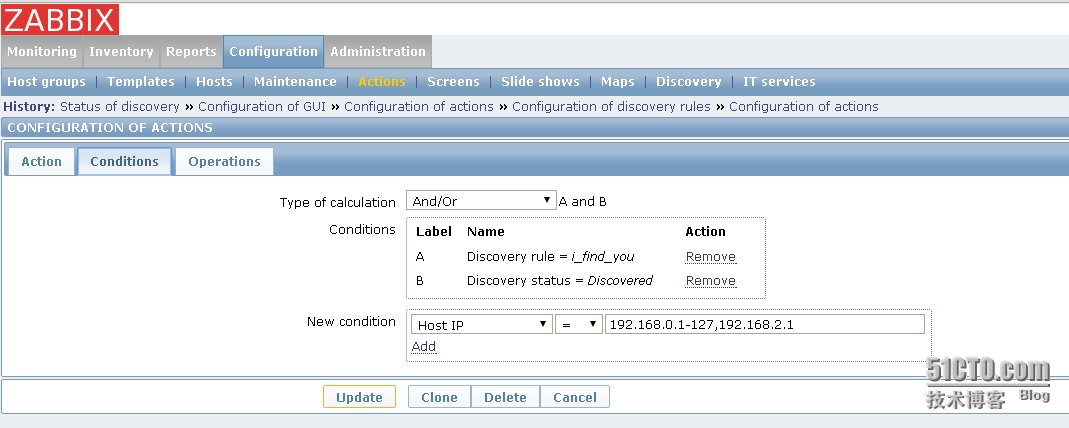This screenshot has width=1069, height=428.
Task: Open Actions submenu
Action: click(x=382, y=82)
